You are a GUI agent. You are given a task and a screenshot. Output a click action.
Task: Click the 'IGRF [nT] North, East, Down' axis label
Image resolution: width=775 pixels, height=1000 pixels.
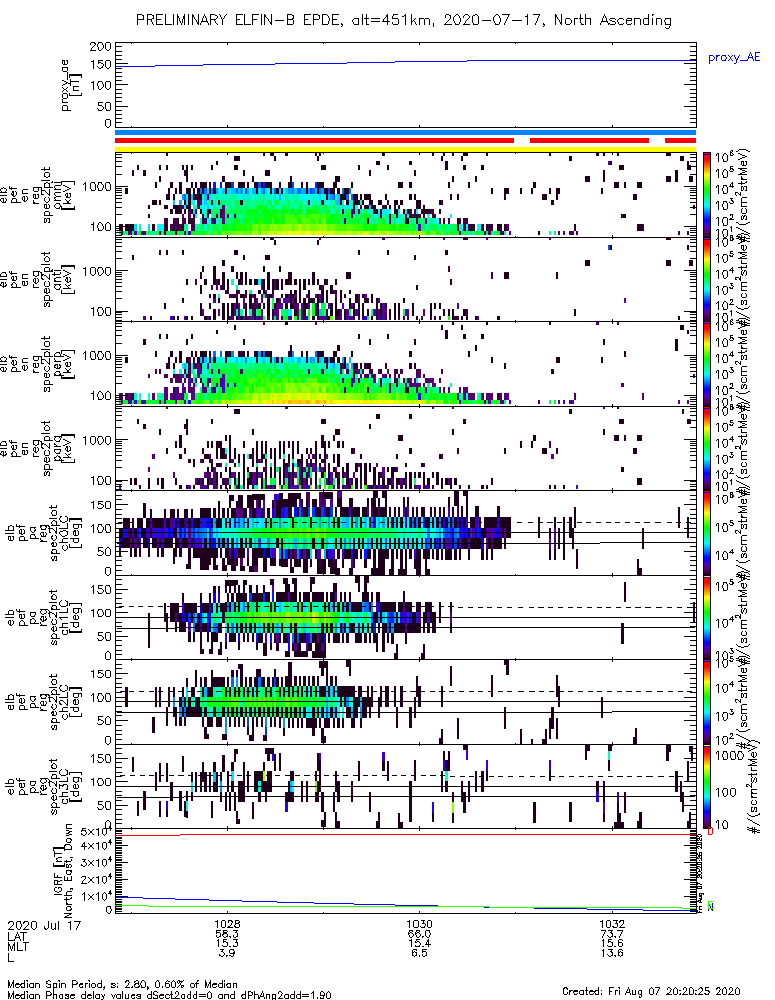pos(63,871)
